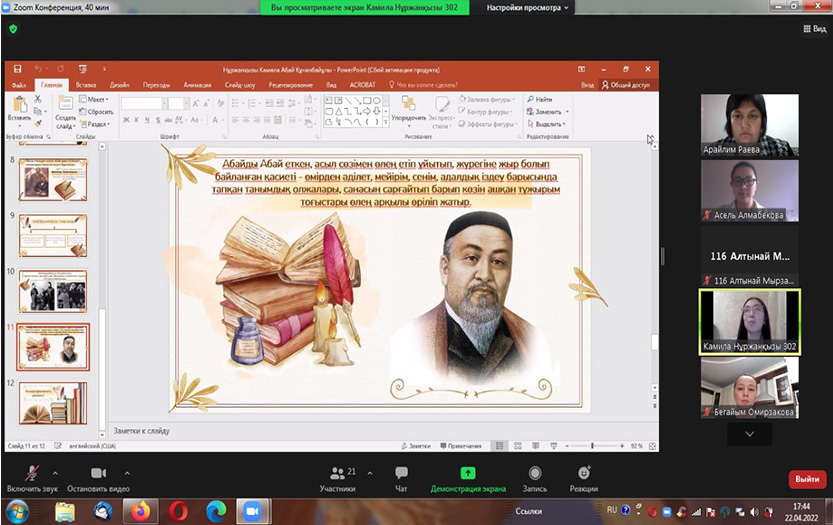Viewport: 833px width, 525px height.
Task: Open the Анимация ribbon tab
Action: click(x=197, y=86)
